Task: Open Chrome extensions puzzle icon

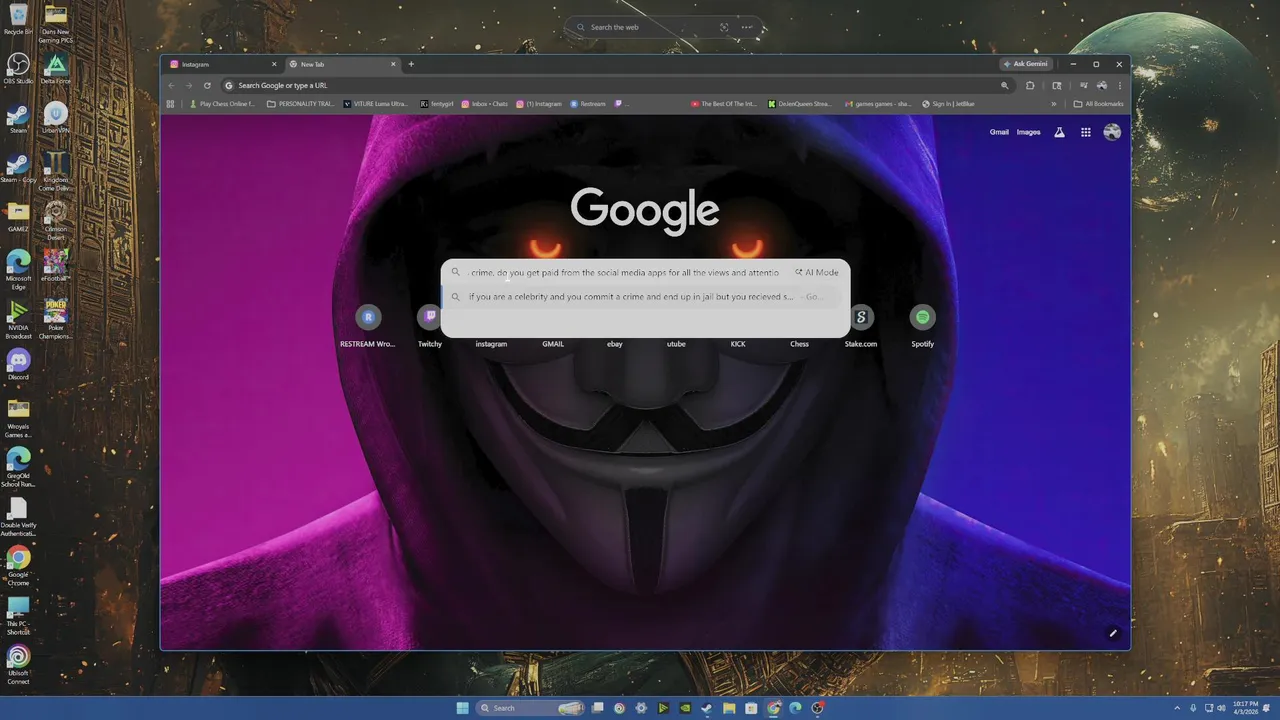Action: point(1030,85)
